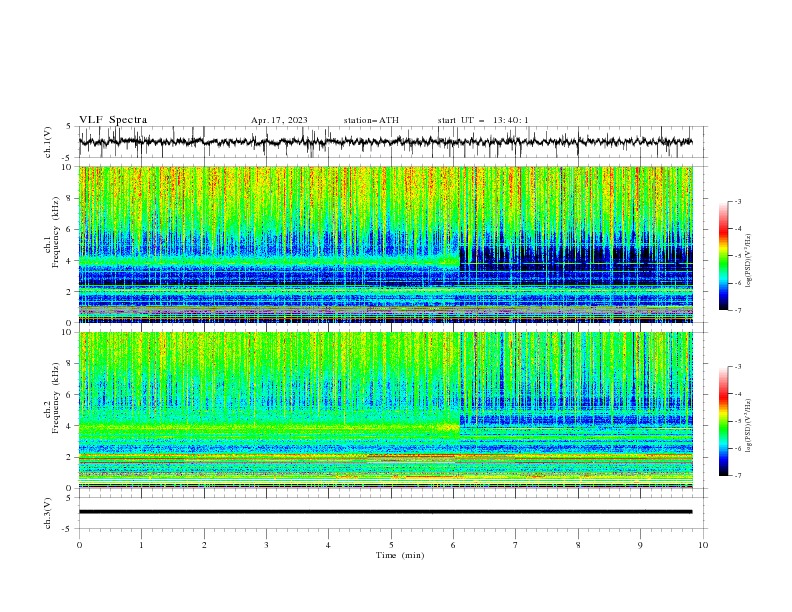792x612 pixels.
Task: Click the "station=ATH" label
Action: (371, 120)
